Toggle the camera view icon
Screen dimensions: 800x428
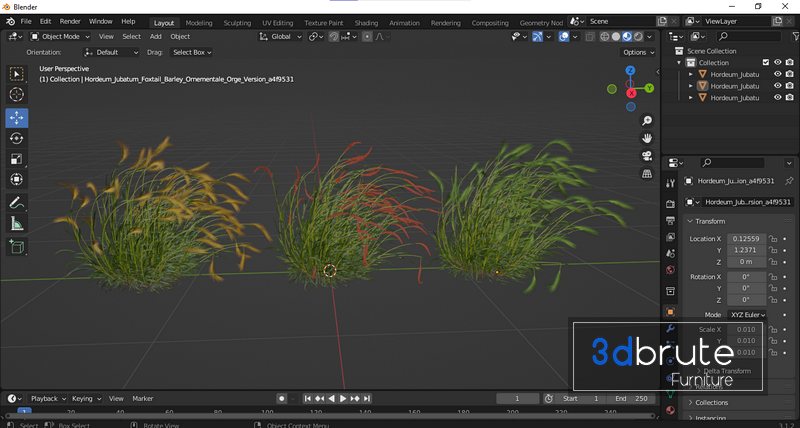(x=647, y=156)
